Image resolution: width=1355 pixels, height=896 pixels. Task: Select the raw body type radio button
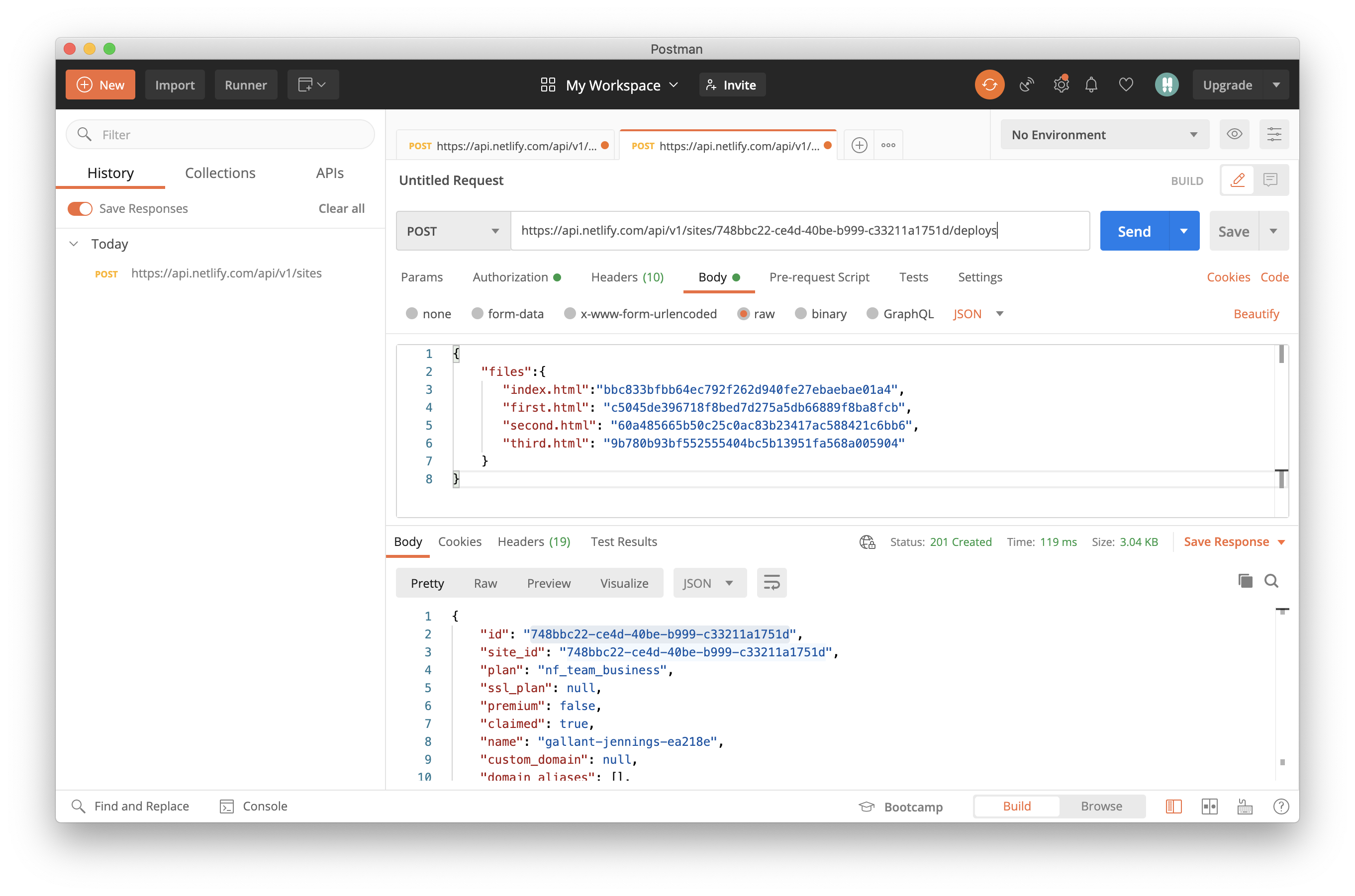(743, 314)
